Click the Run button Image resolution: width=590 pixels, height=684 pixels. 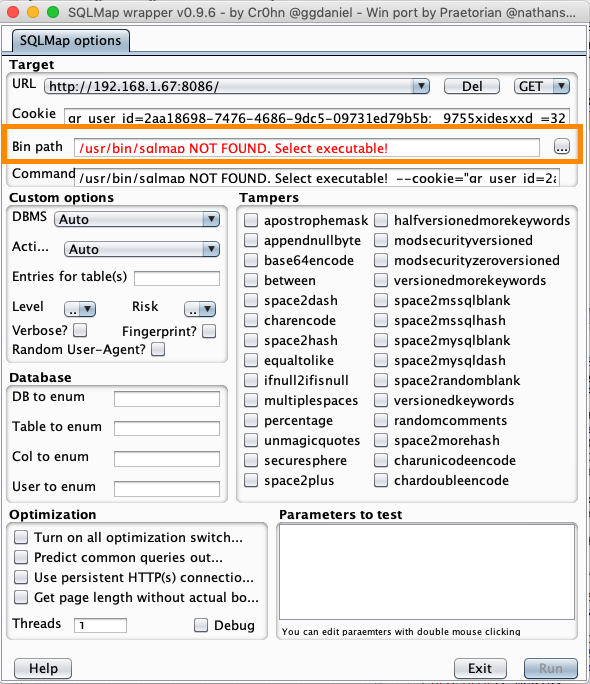click(x=551, y=668)
